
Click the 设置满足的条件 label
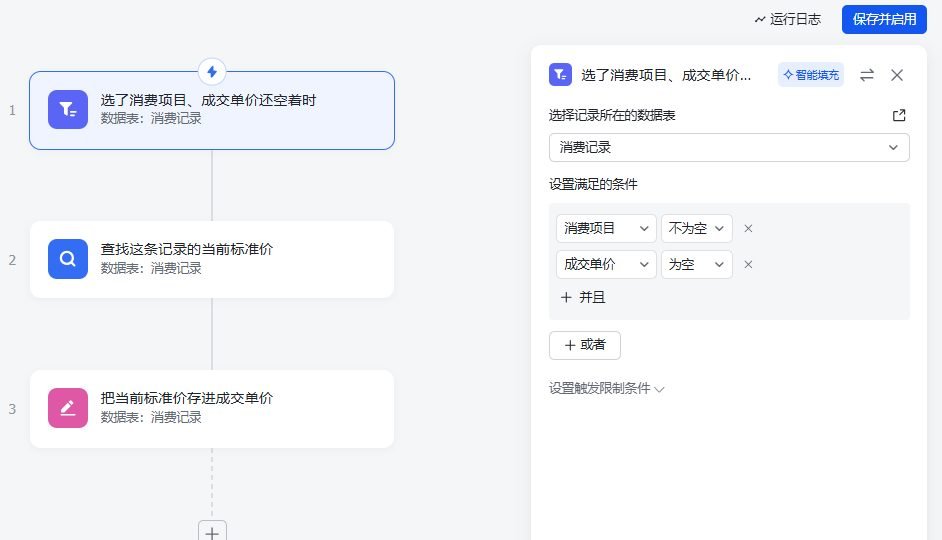(x=593, y=184)
